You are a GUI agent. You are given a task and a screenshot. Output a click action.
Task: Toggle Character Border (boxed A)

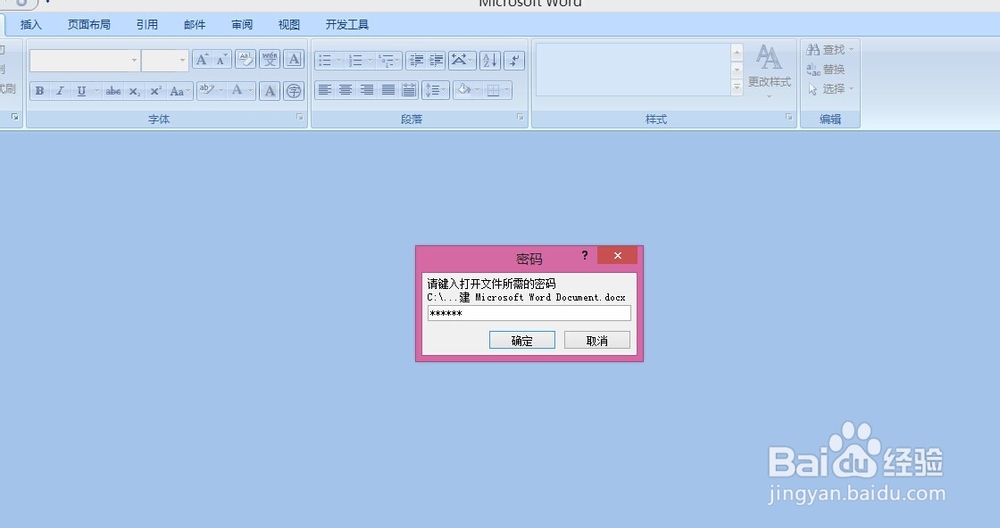293,60
